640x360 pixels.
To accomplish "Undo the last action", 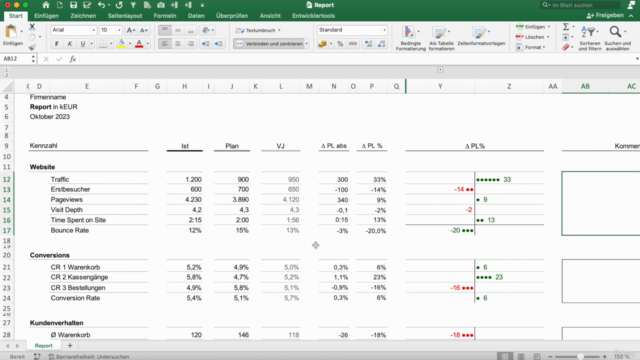I will (101, 5).
